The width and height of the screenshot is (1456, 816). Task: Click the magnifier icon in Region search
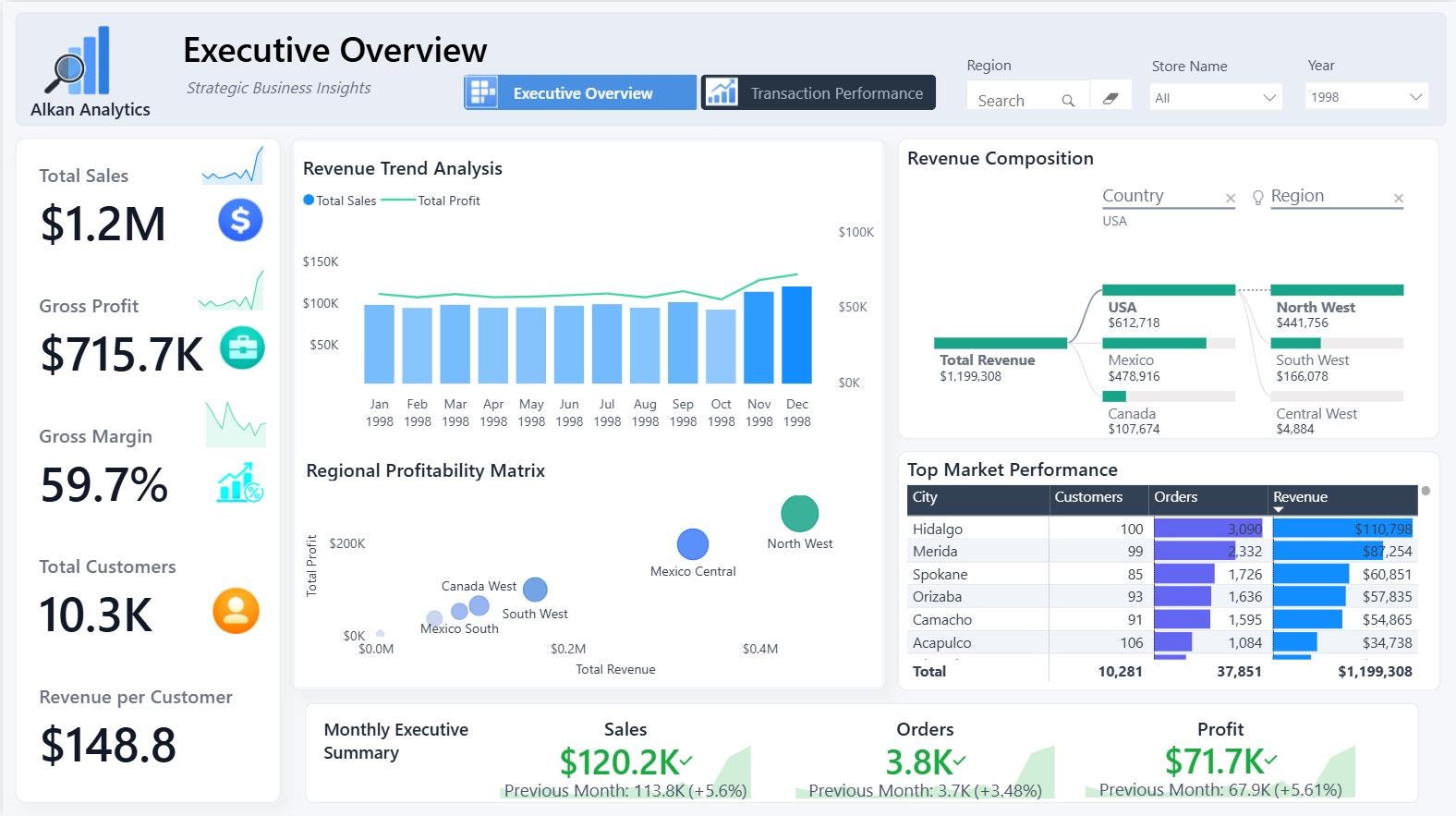point(1068,100)
